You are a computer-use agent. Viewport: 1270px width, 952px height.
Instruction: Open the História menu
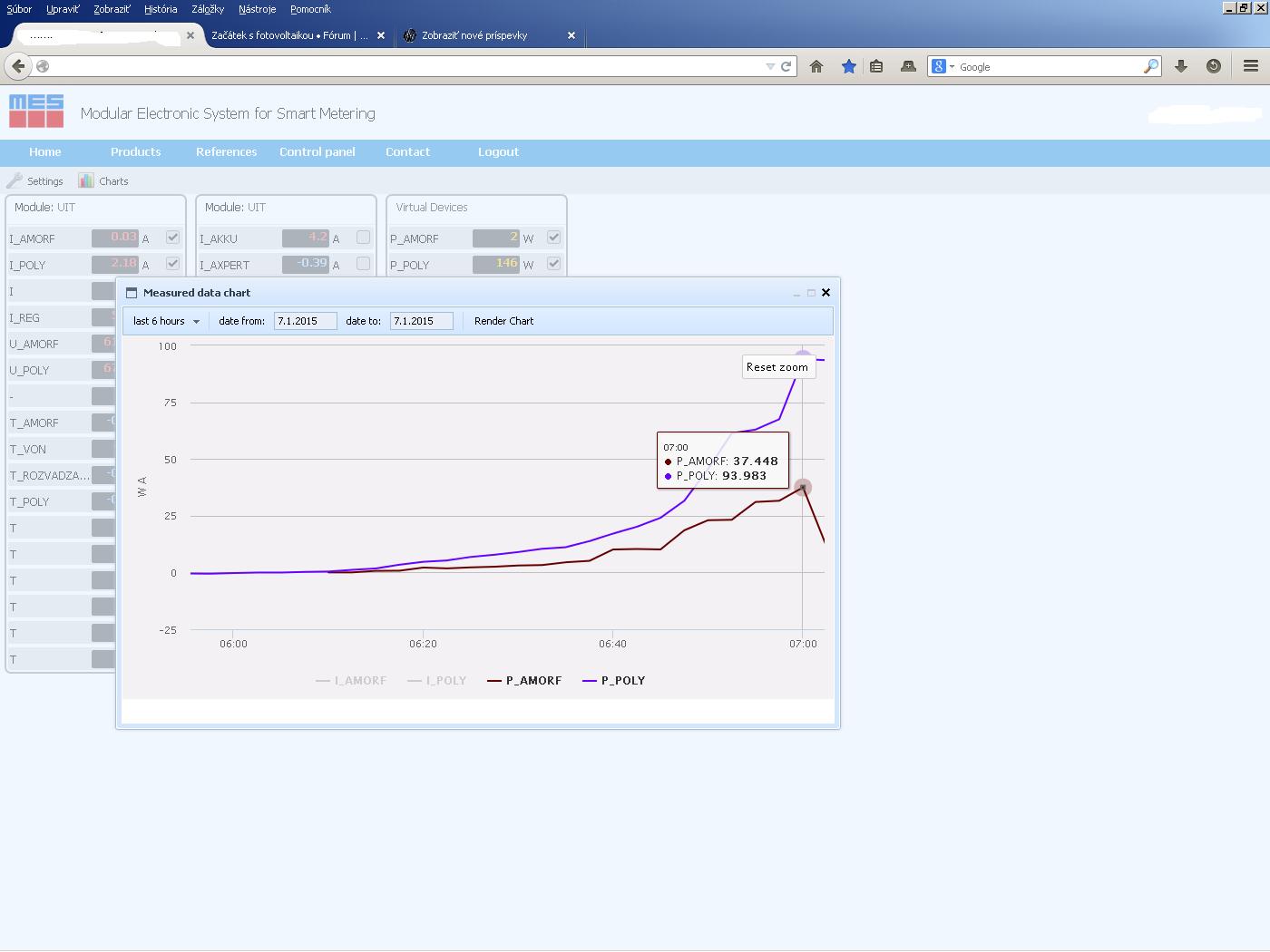point(161,9)
